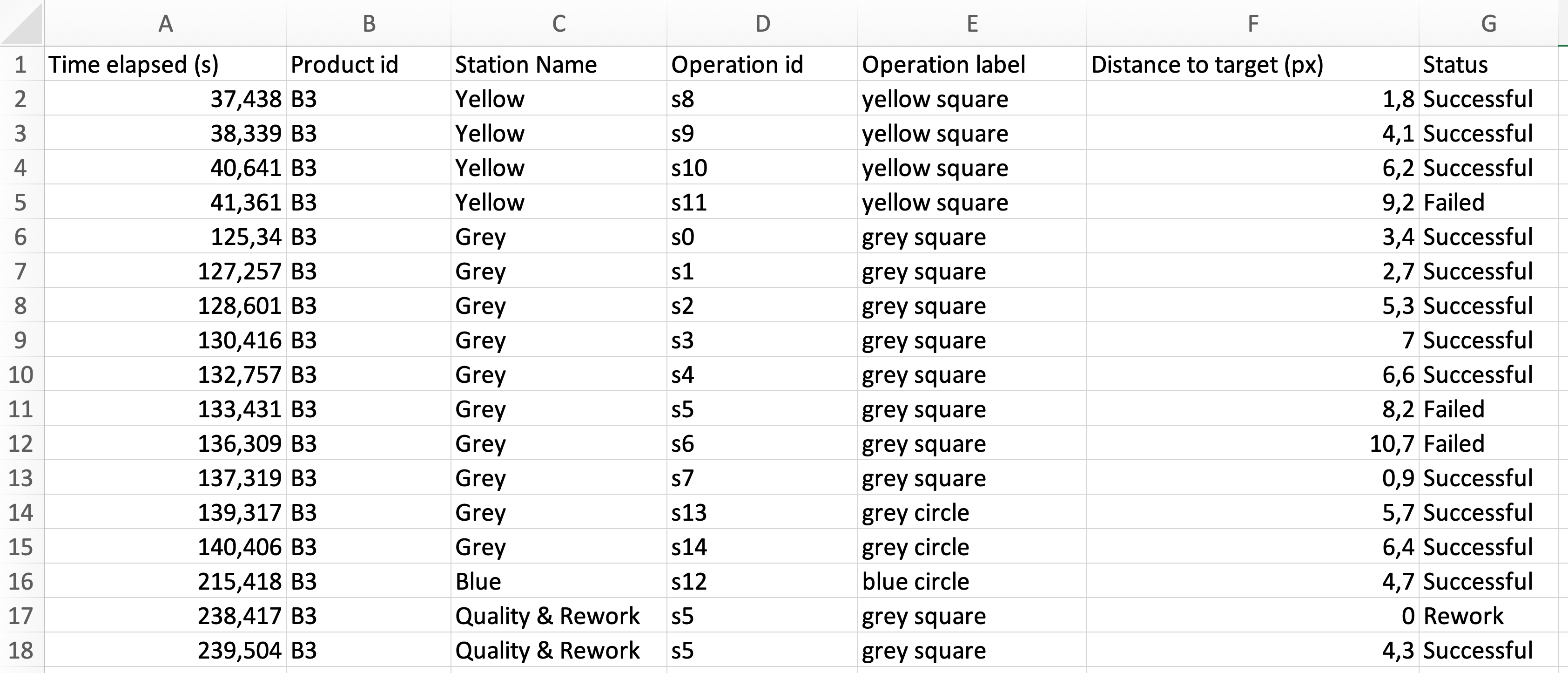Screen dimensions: 1568x673
Task: Click distance value 10,7
Action: point(1253,443)
